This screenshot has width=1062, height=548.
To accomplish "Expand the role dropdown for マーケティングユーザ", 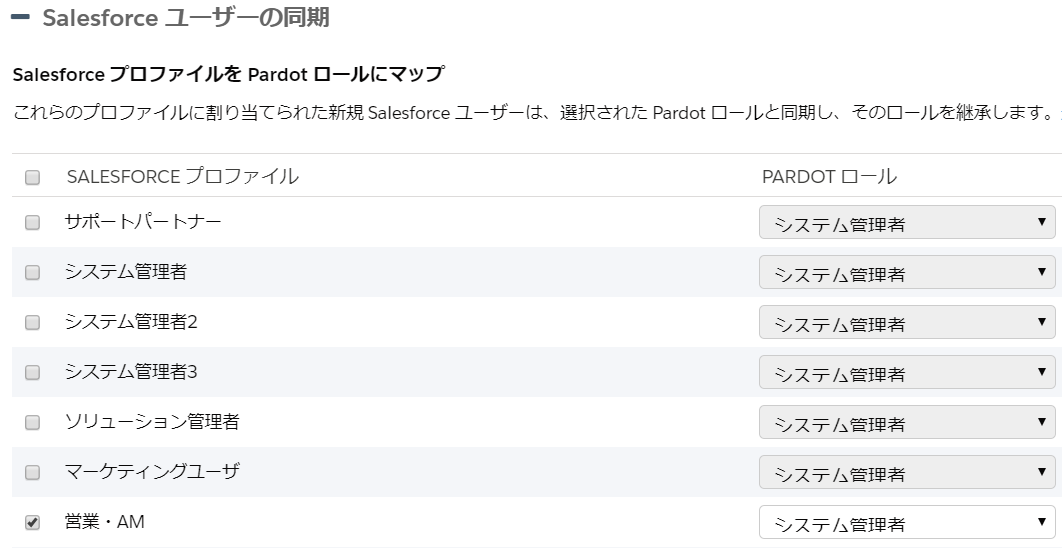I will pos(907,472).
